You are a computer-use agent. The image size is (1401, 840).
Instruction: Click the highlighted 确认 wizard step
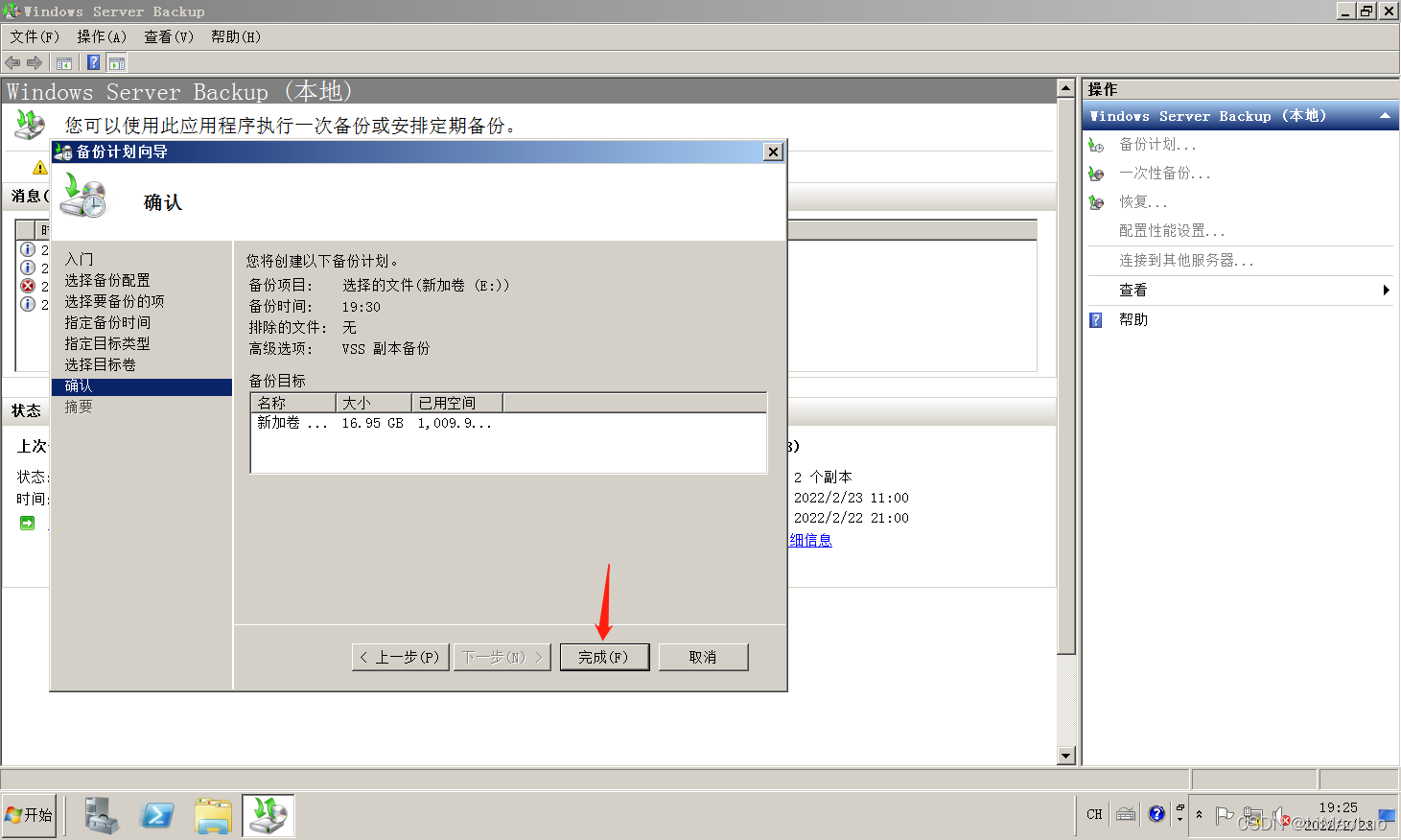point(142,386)
